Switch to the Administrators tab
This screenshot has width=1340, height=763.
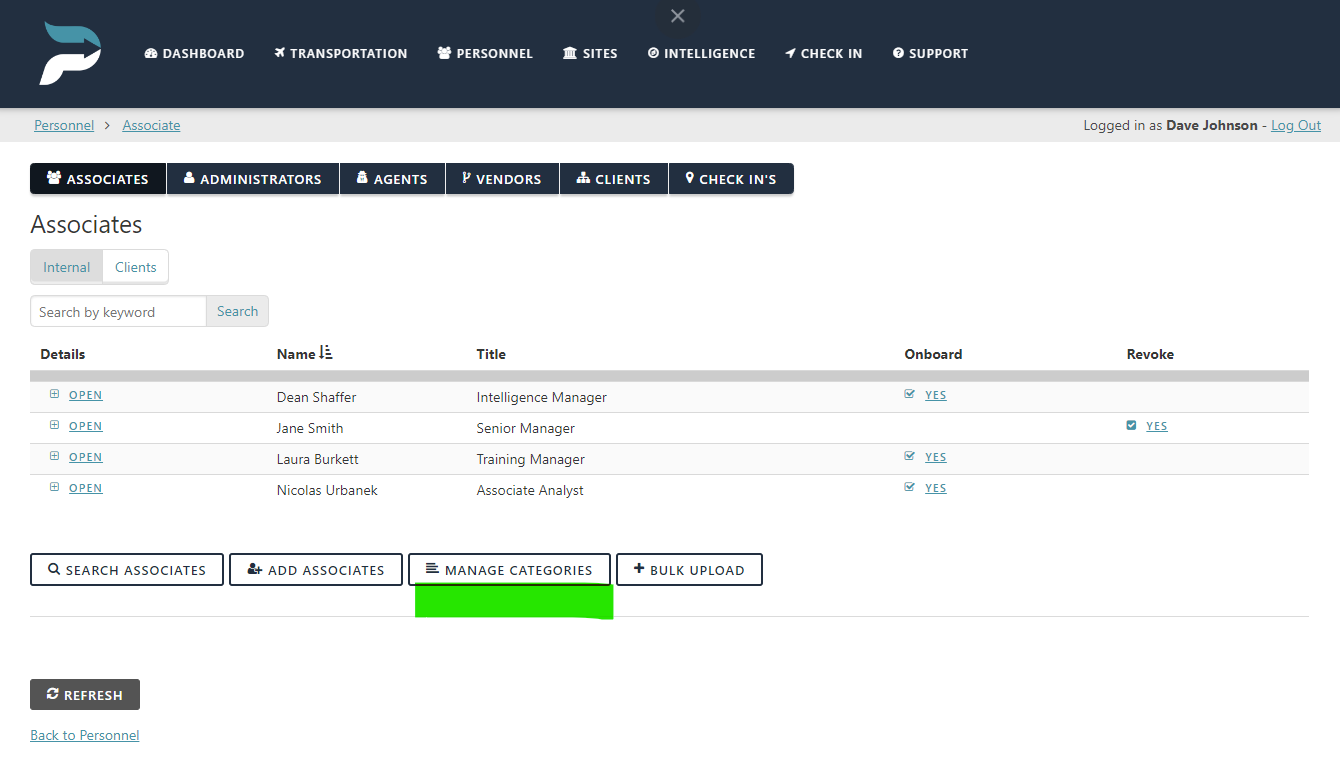tap(252, 178)
